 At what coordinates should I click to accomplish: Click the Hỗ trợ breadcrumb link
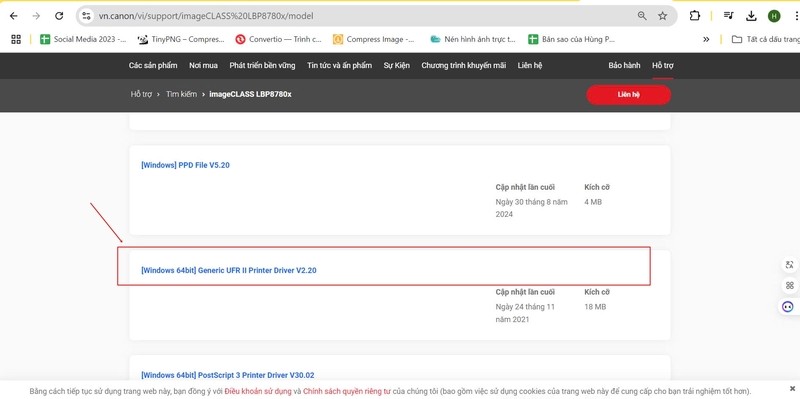(141, 94)
